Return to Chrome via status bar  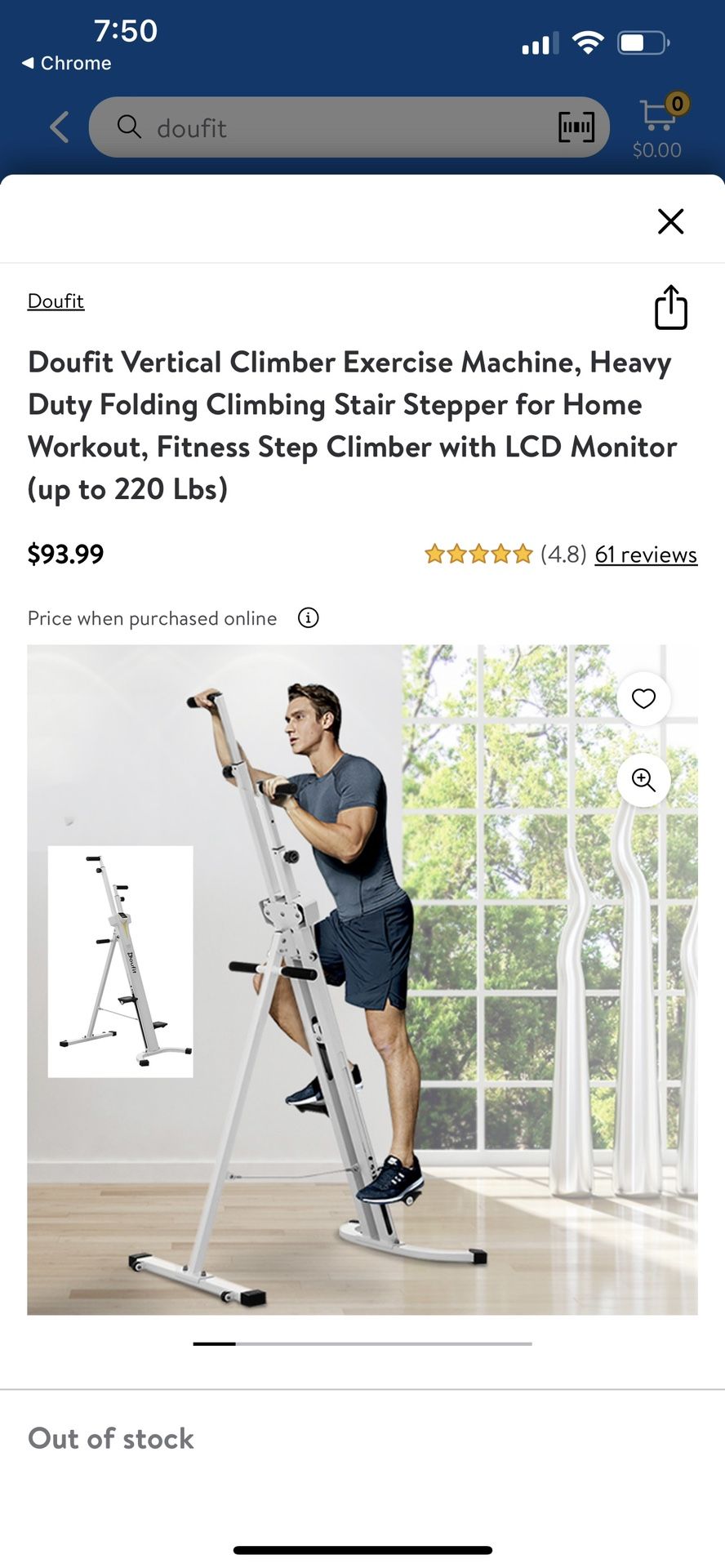click(x=66, y=63)
